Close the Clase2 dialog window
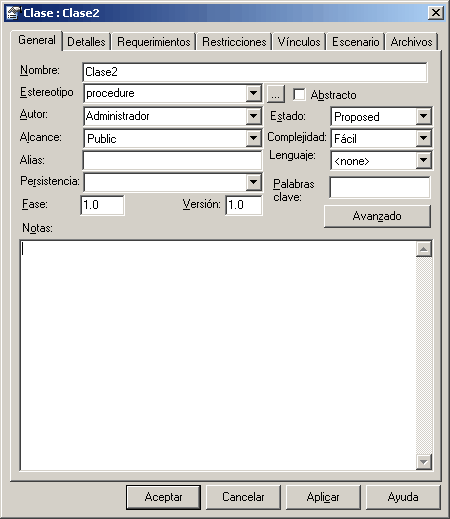This screenshot has width=450, height=519. pyautogui.click(x=435, y=13)
